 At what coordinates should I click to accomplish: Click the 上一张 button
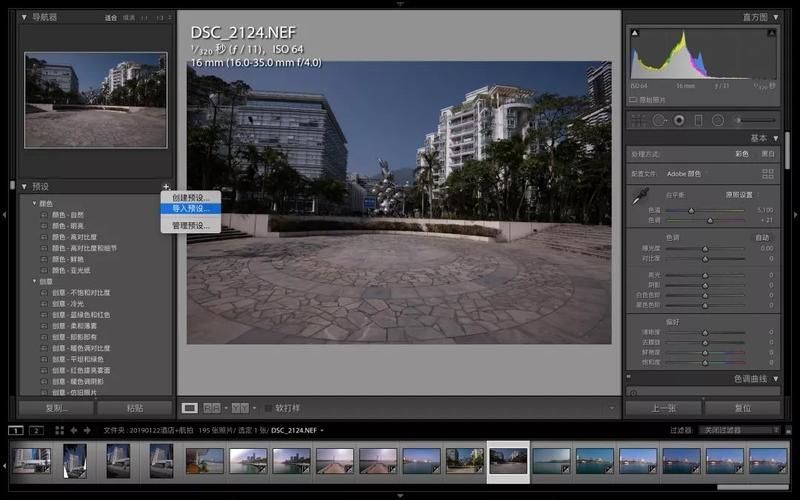tap(663, 408)
